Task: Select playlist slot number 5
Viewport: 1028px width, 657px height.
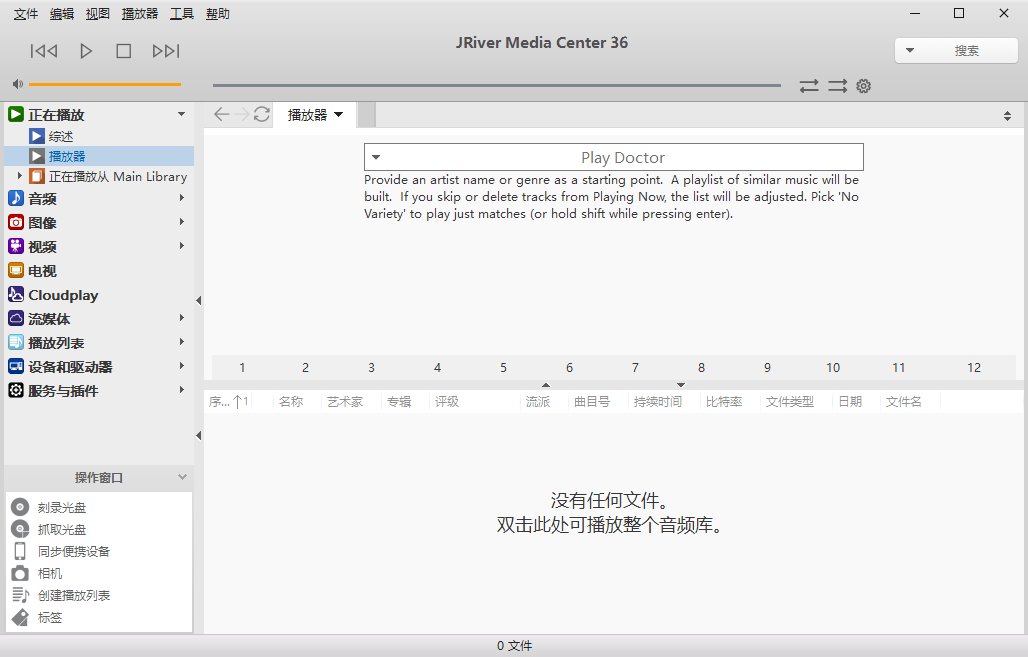Action: [504, 368]
